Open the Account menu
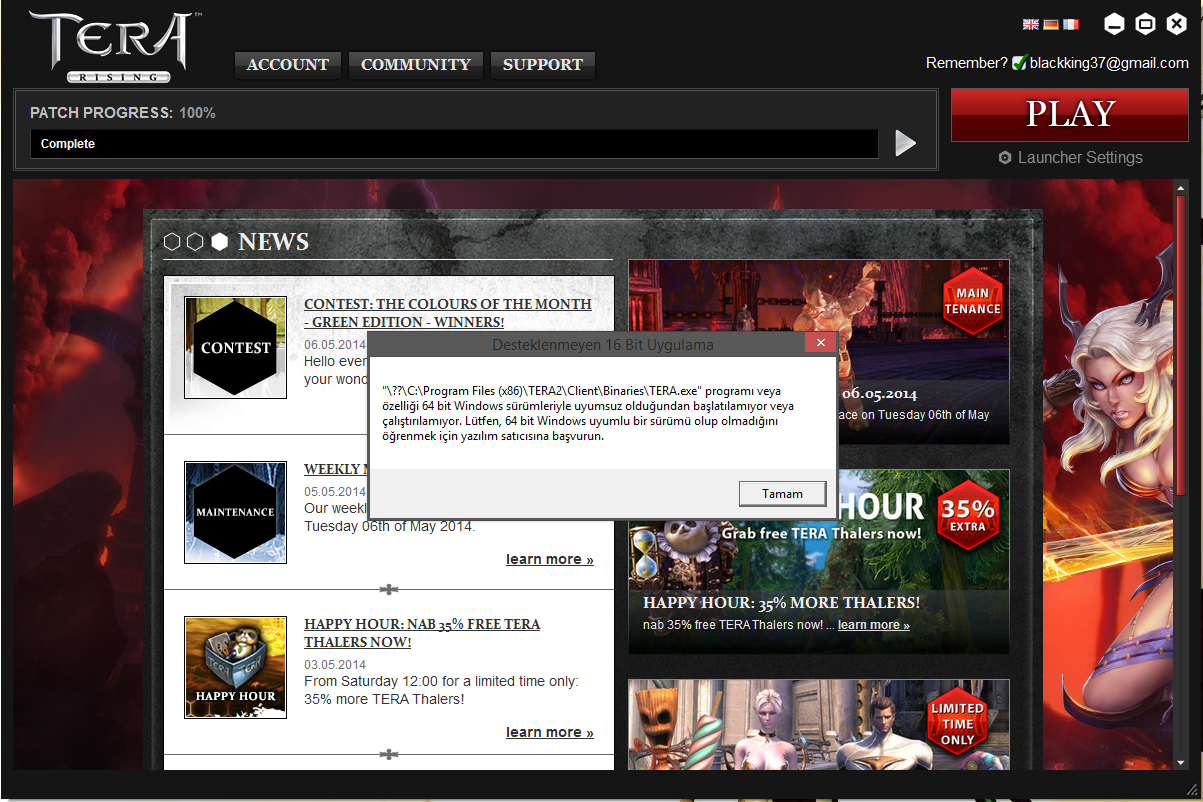Viewport: 1203px width, 802px height. (x=288, y=65)
